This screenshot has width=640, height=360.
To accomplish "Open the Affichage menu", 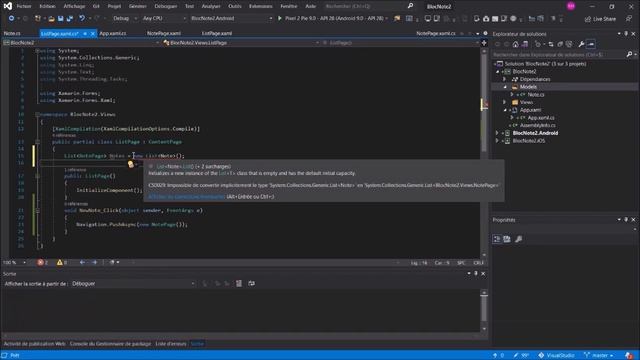I will point(74,6).
